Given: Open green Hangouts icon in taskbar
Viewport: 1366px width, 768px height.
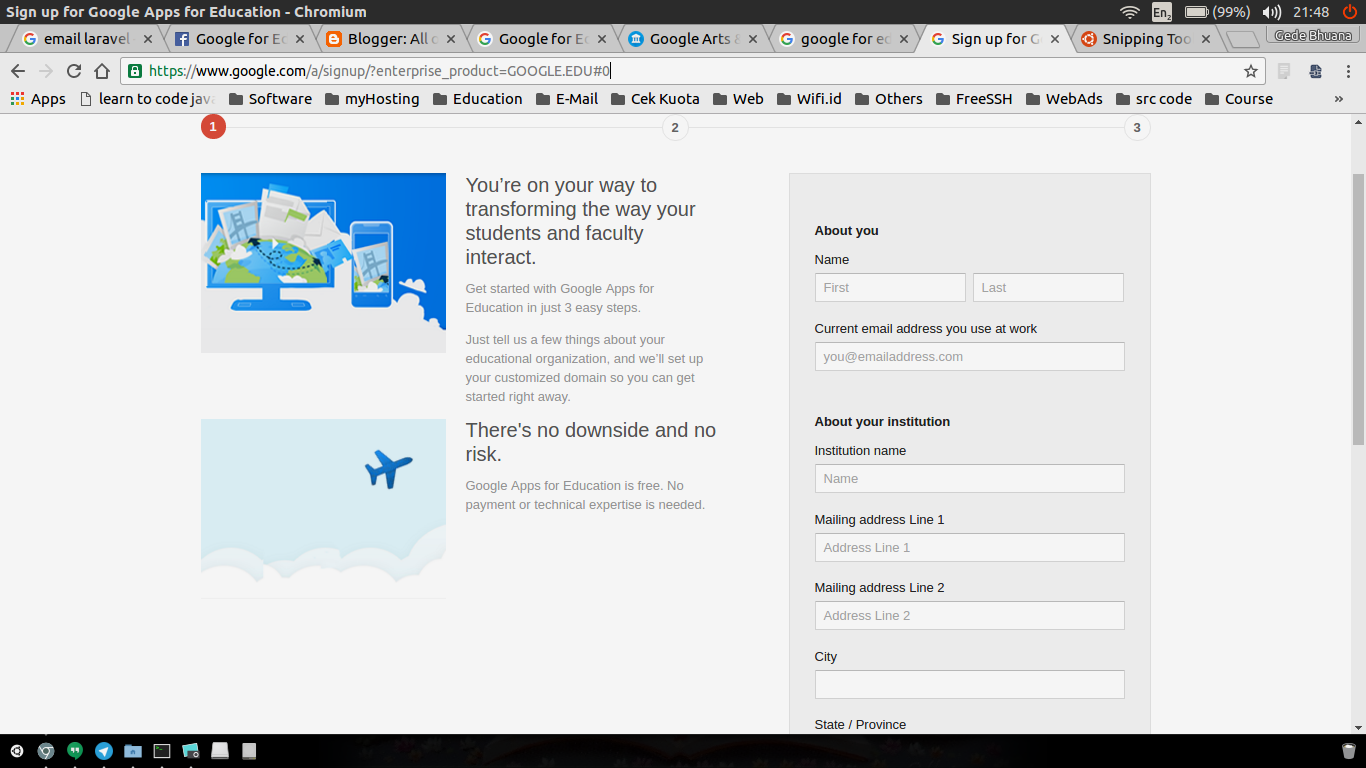Looking at the screenshot, I should pos(75,751).
